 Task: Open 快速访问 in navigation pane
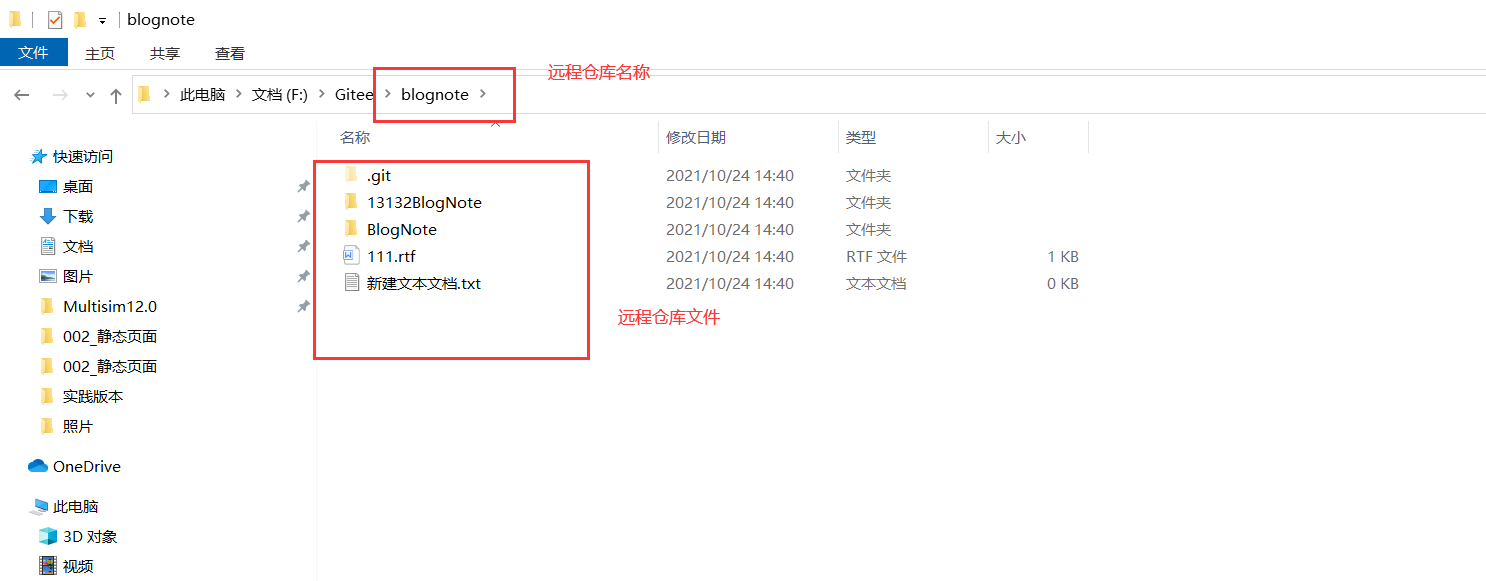(x=83, y=156)
